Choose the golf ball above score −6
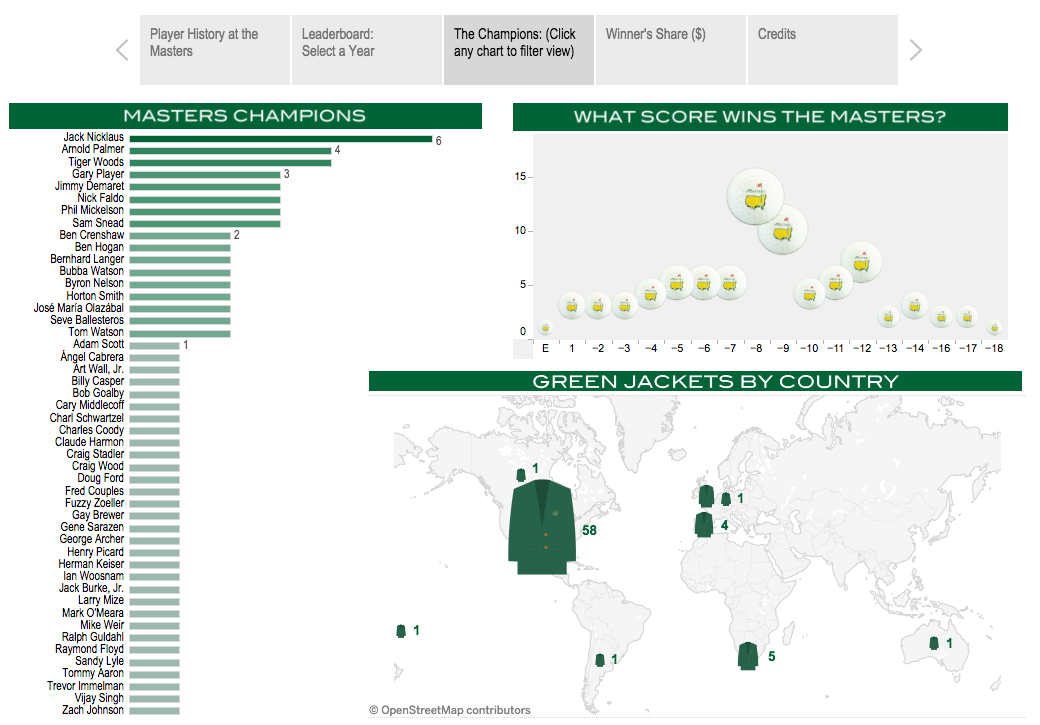The width and height of the screenshot is (1040, 725). click(703, 283)
